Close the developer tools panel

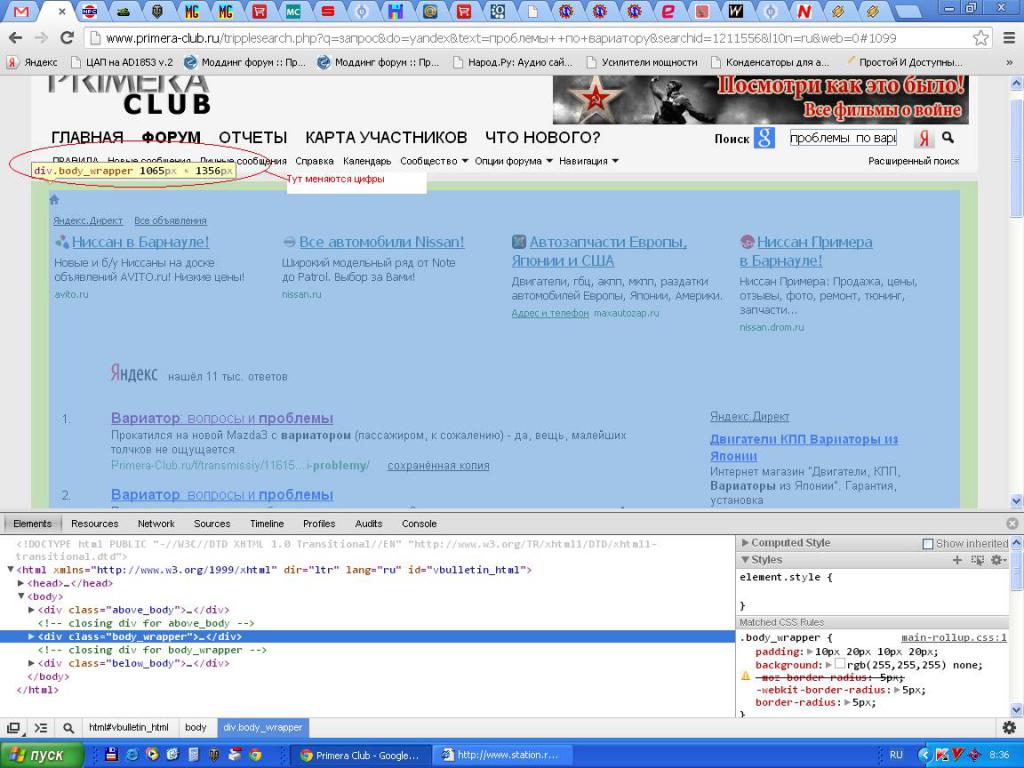coord(1012,524)
